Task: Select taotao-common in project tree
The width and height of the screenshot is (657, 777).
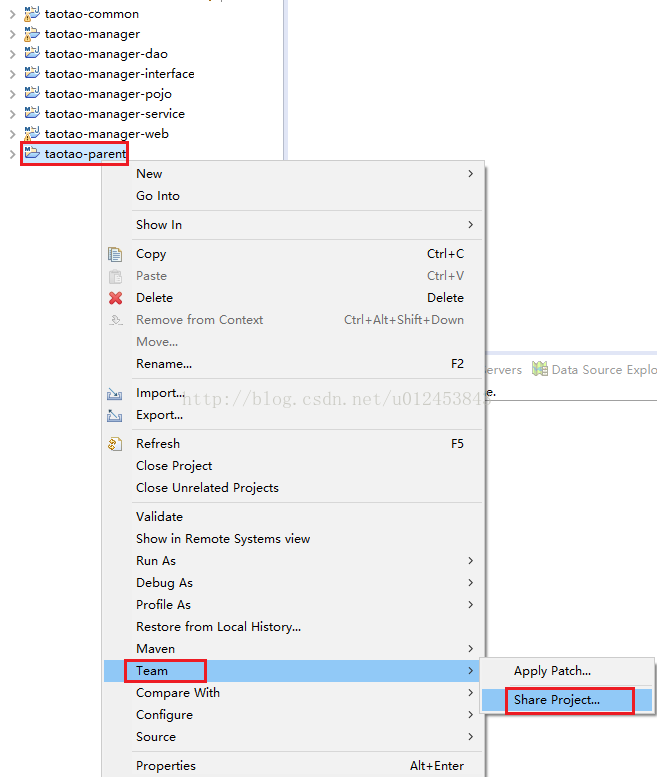Action: coord(92,14)
